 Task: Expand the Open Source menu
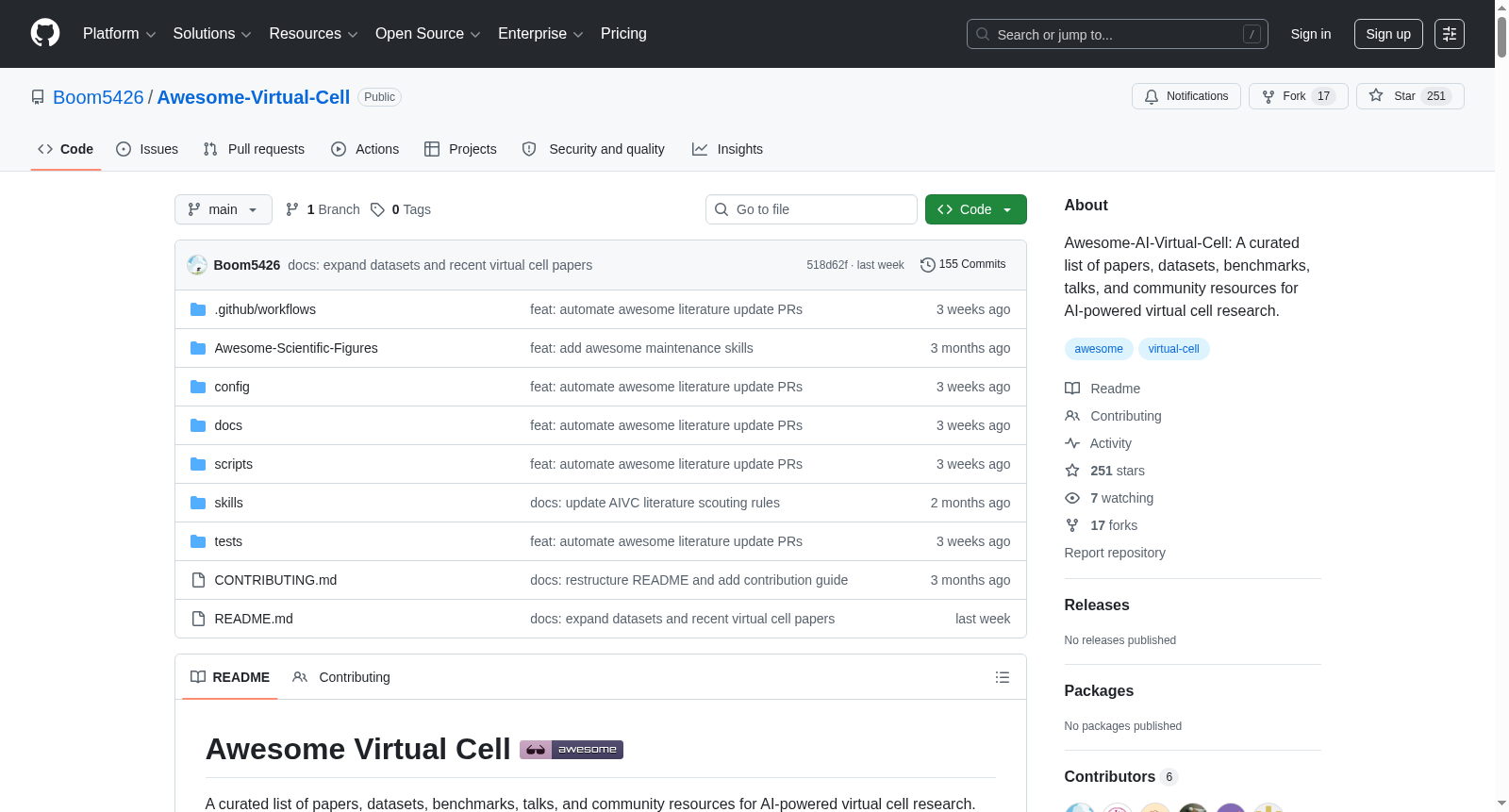(x=428, y=34)
